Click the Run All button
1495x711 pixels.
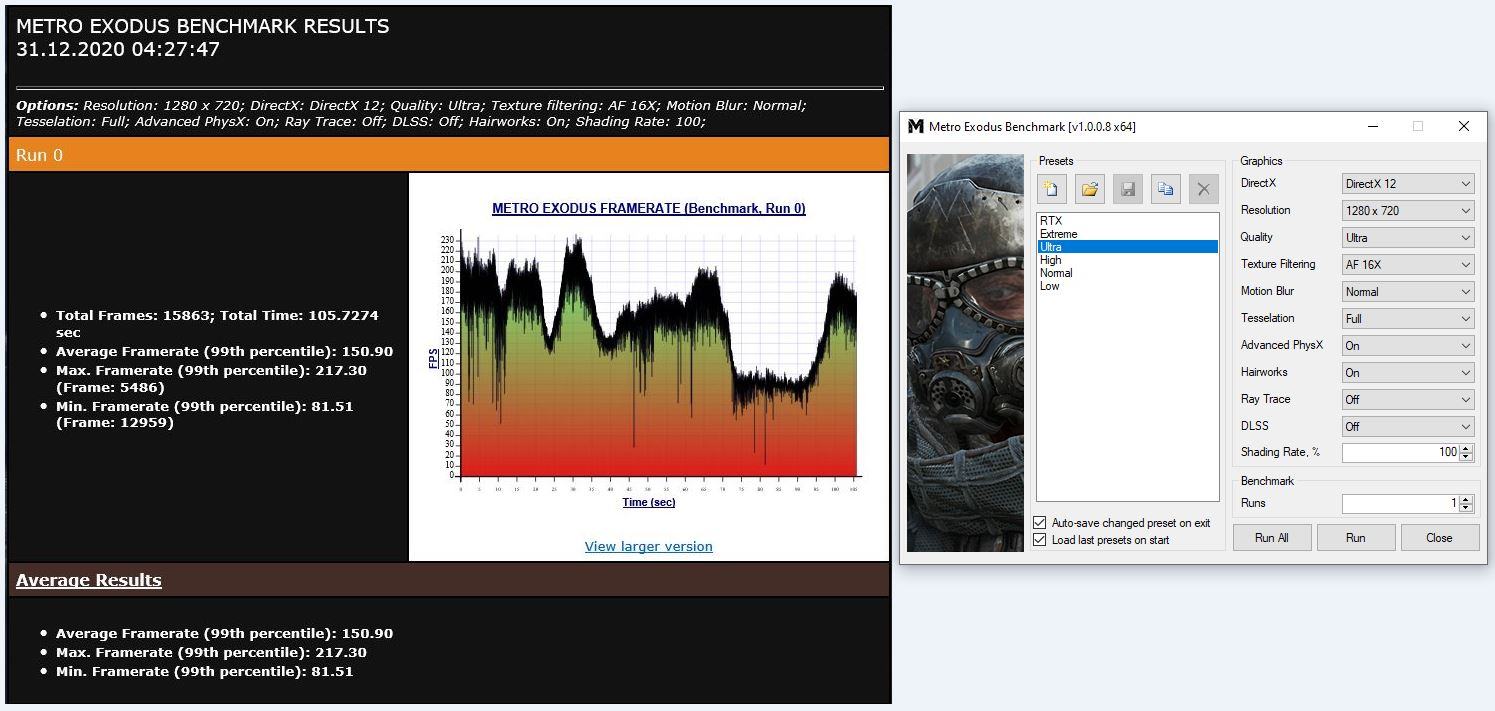(1271, 538)
